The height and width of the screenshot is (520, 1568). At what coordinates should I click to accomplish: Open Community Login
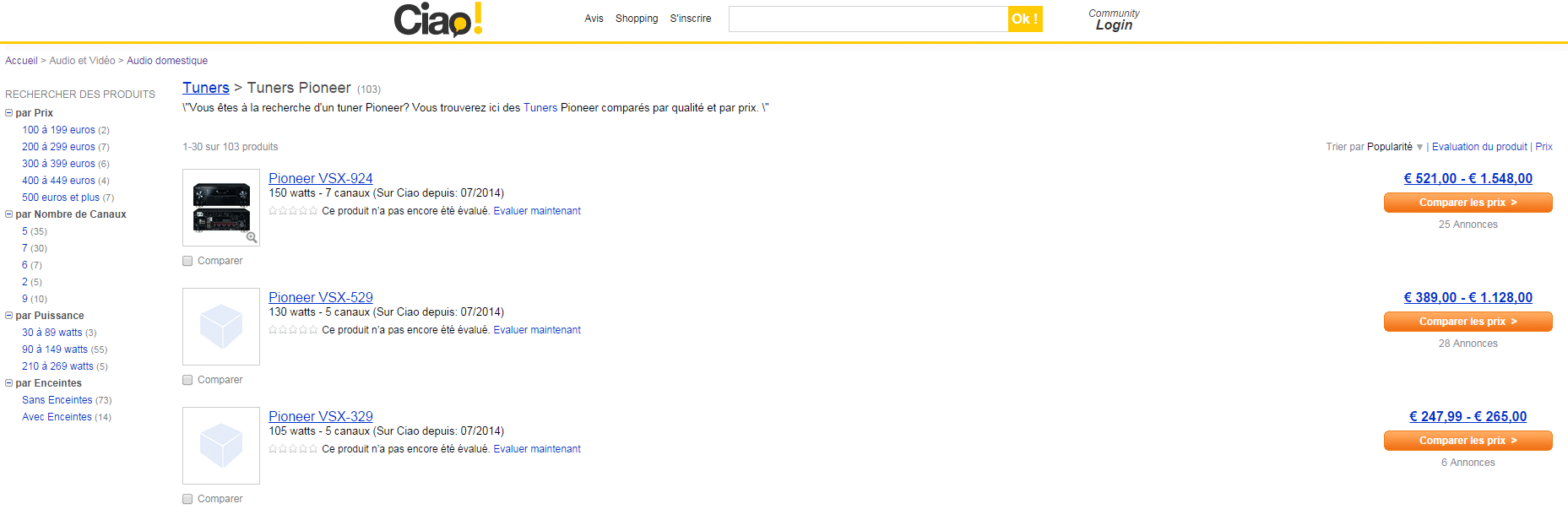coord(1114,19)
